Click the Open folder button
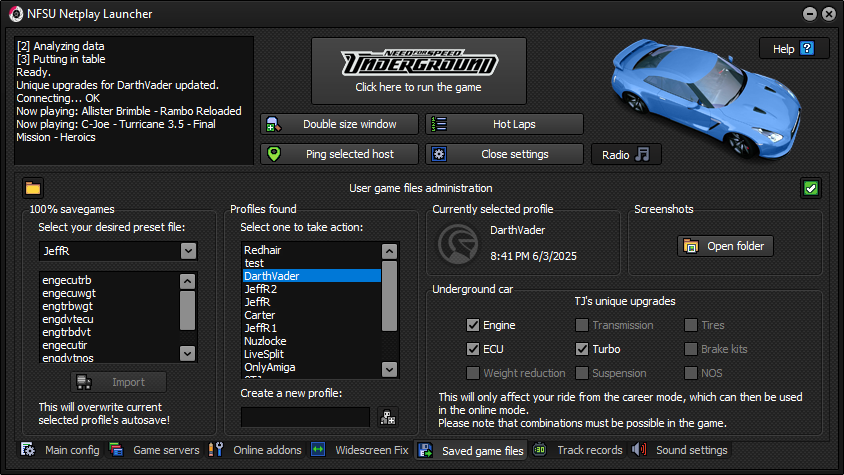844x475 pixels. click(725, 246)
